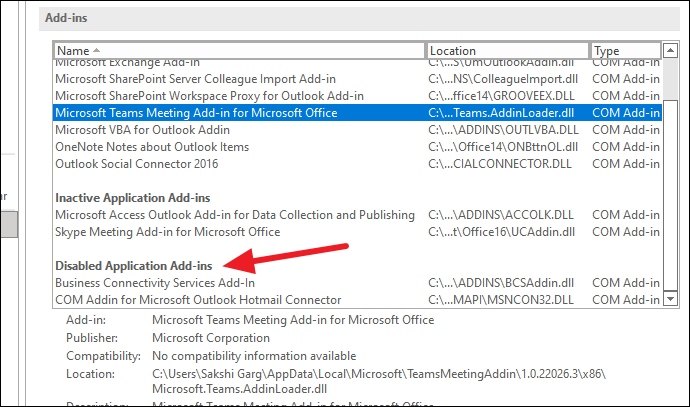Click the scroll up arrow of add-ins list
690x407 pixels.
point(670,50)
